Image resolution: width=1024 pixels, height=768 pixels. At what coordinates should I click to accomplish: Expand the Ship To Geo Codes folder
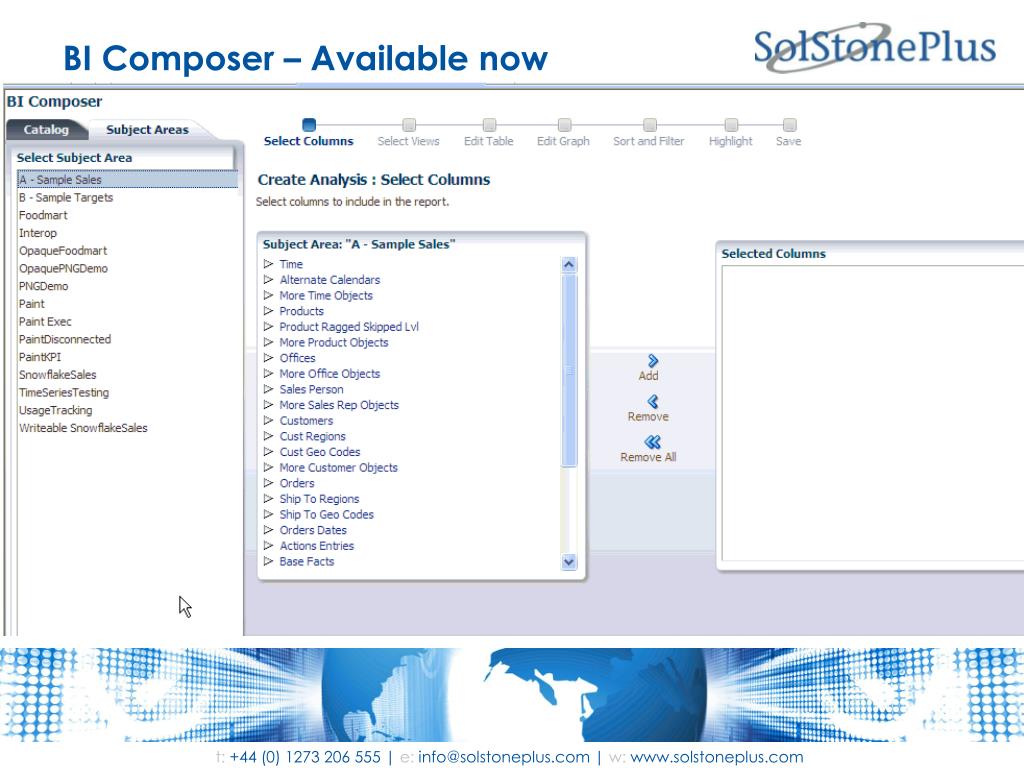pyautogui.click(x=268, y=515)
